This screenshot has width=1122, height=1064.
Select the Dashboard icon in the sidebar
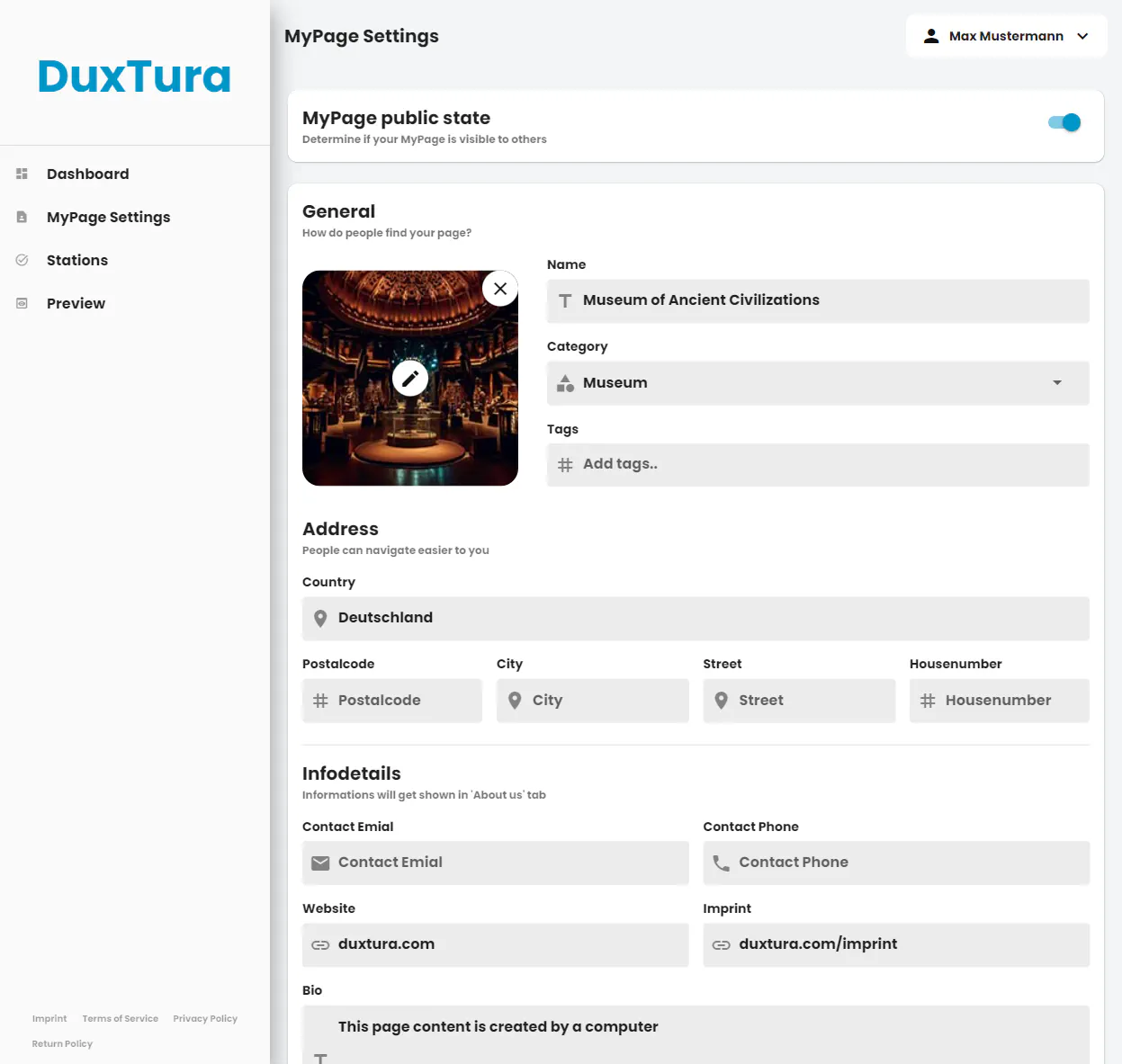click(22, 174)
